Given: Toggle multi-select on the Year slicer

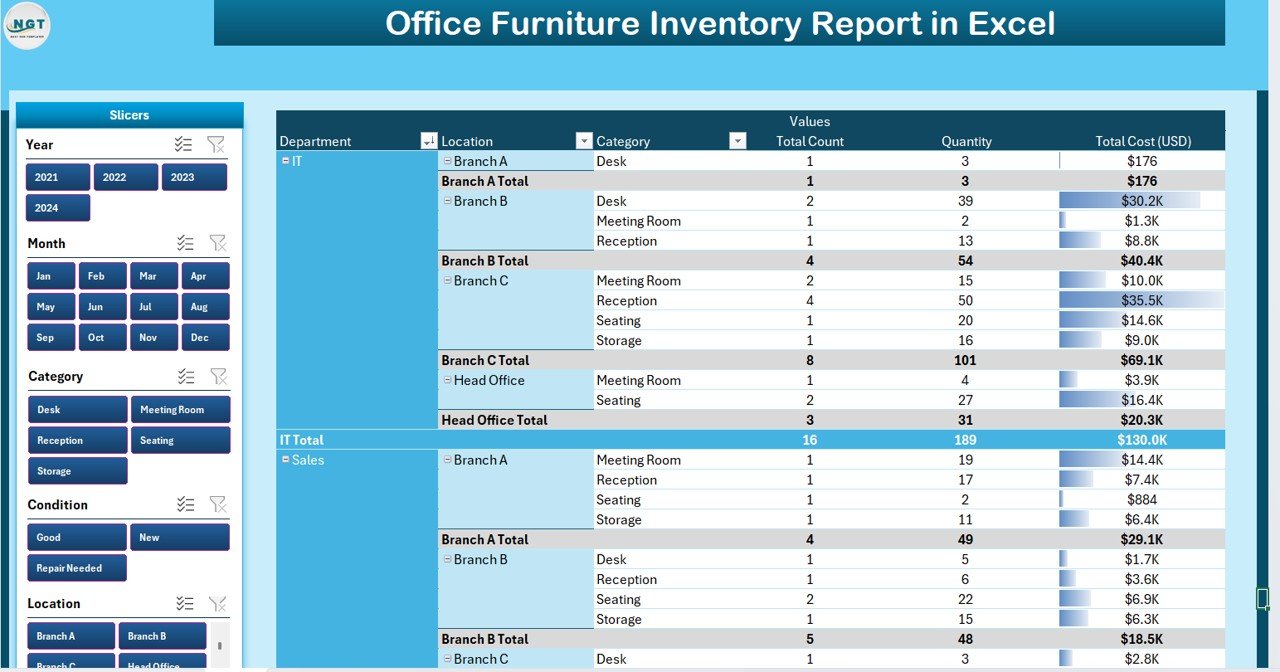Looking at the screenshot, I should click(183, 145).
